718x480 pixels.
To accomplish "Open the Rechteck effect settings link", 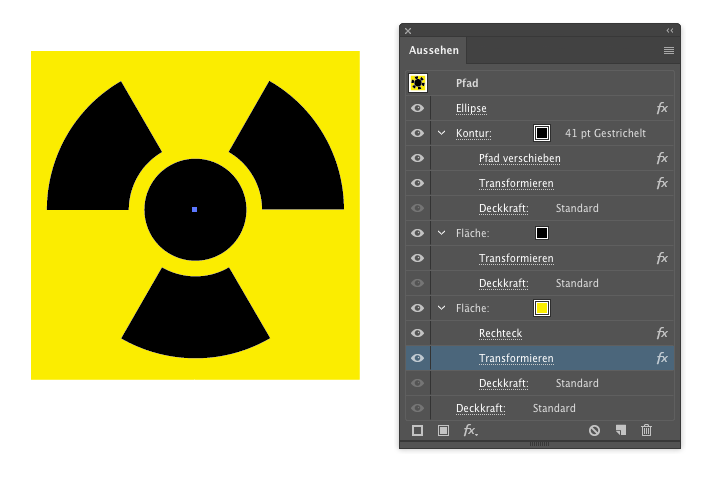I will pyautogui.click(x=500, y=333).
